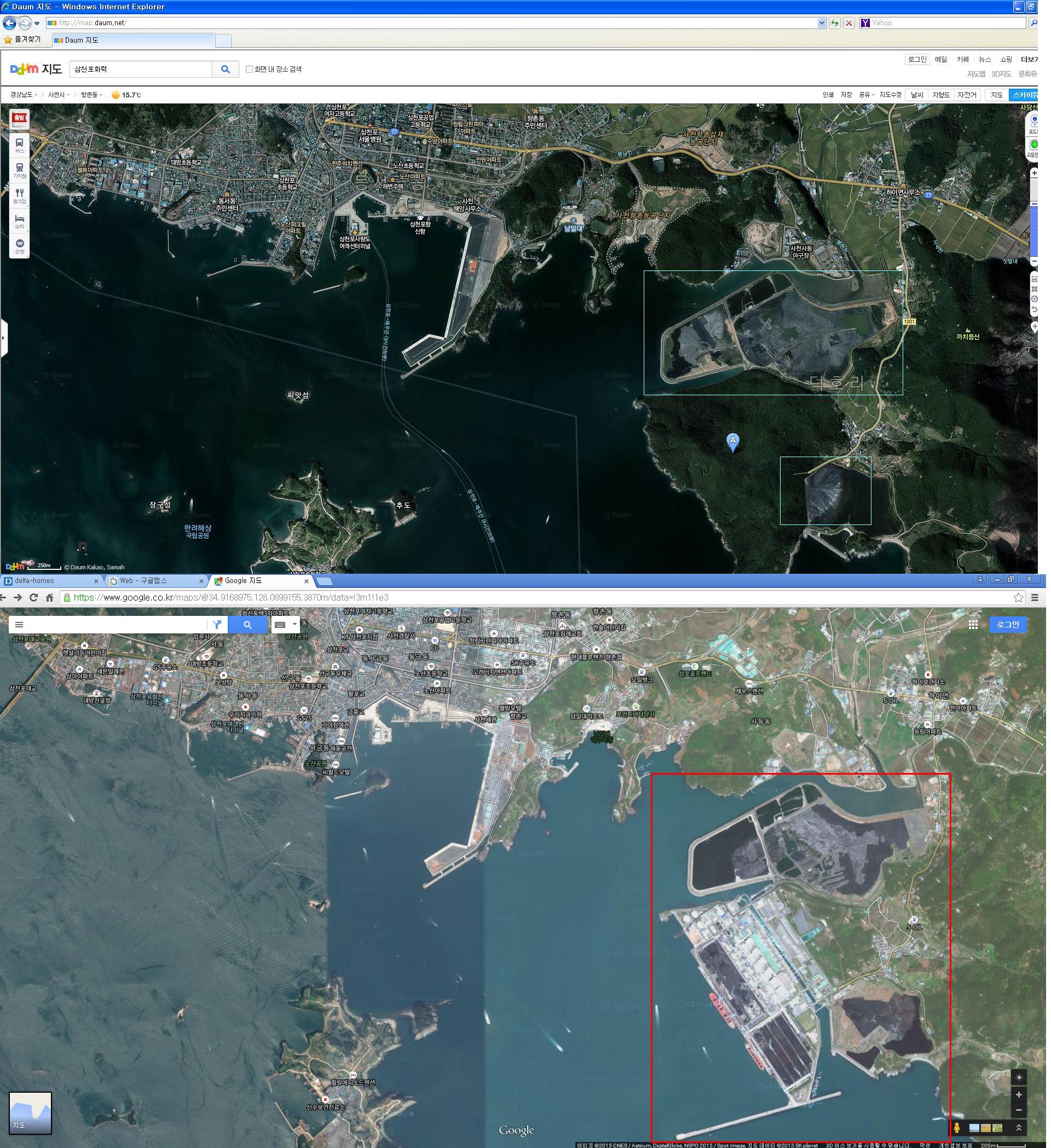Open the 메일 mail link
1051x1148 pixels.
click(x=941, y=60)
